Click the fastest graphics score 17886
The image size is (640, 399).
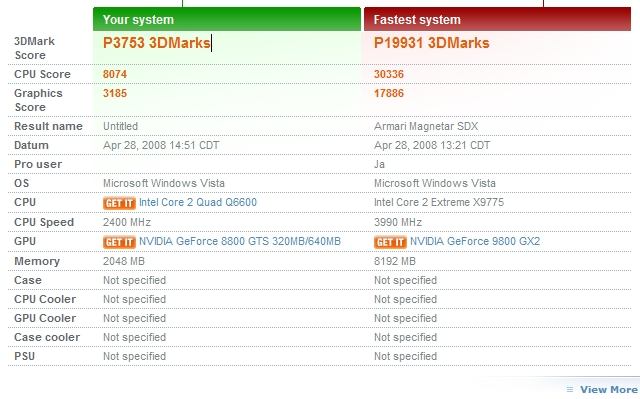tap(389, 93)
